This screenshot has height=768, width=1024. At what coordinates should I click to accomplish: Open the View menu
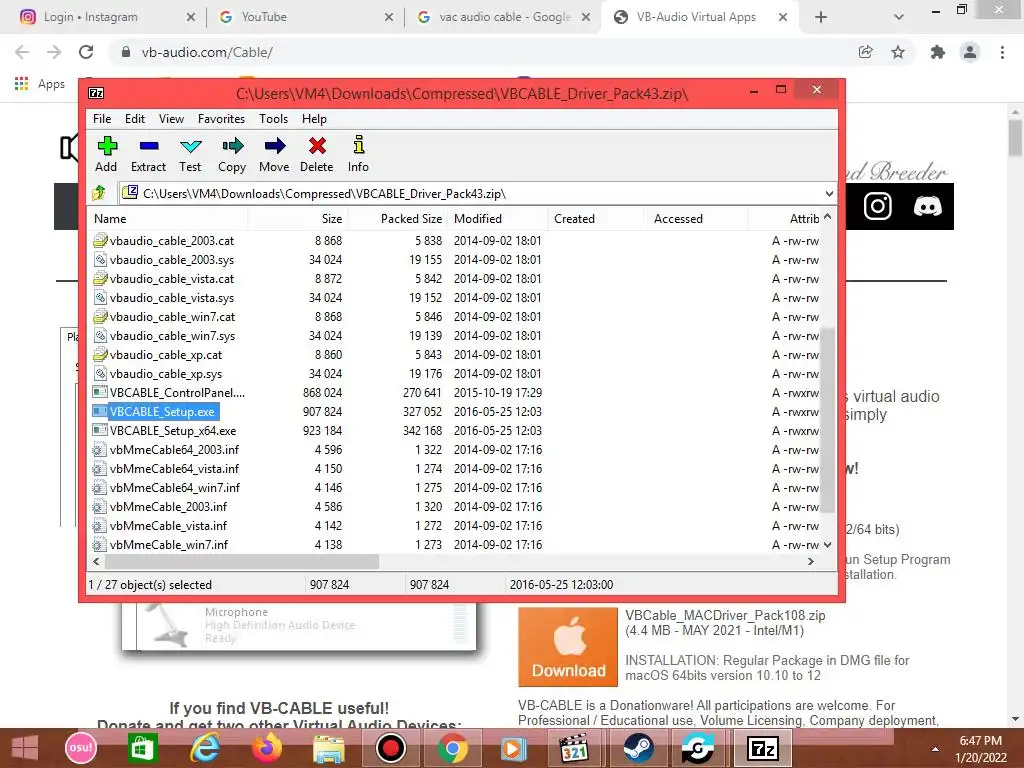(x=171, y=119)
